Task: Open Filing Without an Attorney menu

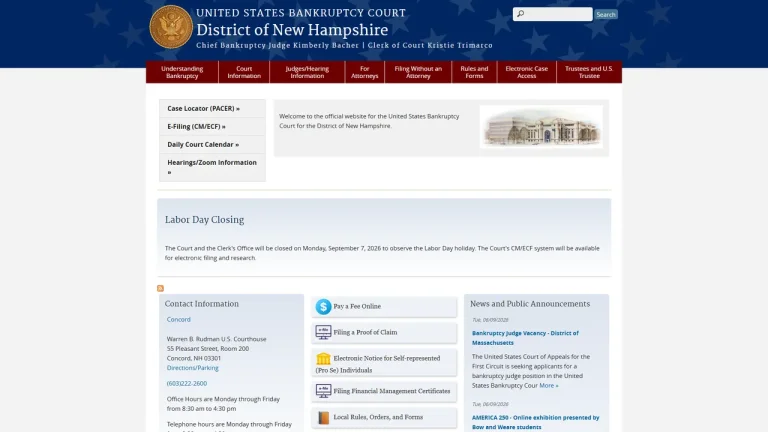Action: click(x=418, y=72)
